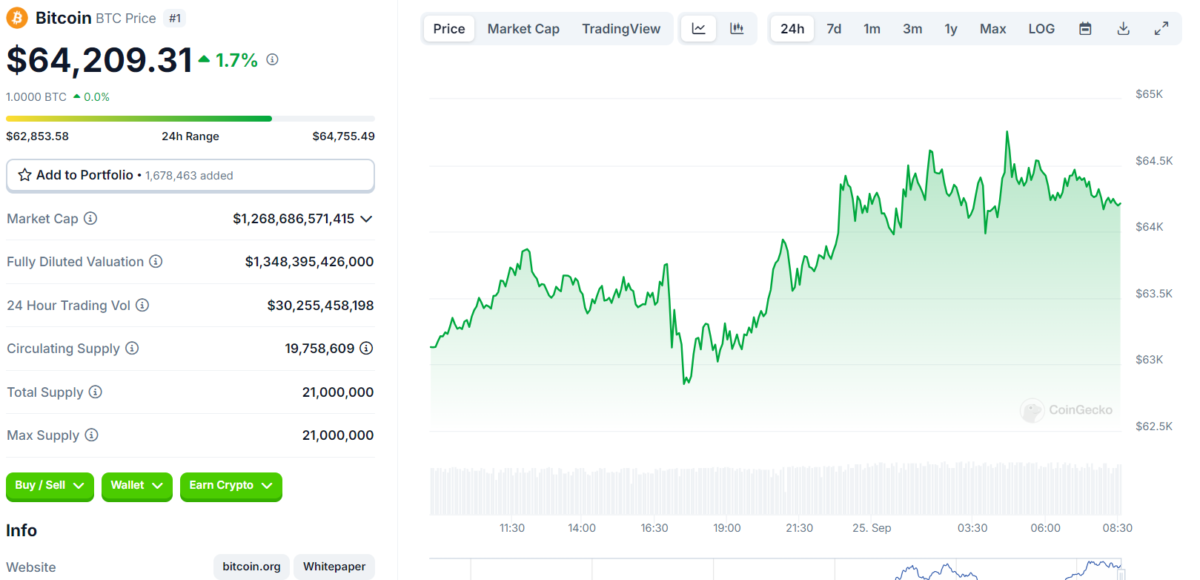
Task: Toggle the LOG scale on the chart
Action: [x=1041, y=29]
